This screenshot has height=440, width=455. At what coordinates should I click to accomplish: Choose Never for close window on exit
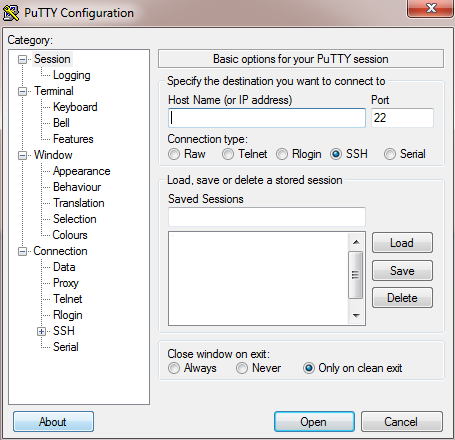pyautogui.click(x=242, y=368)
